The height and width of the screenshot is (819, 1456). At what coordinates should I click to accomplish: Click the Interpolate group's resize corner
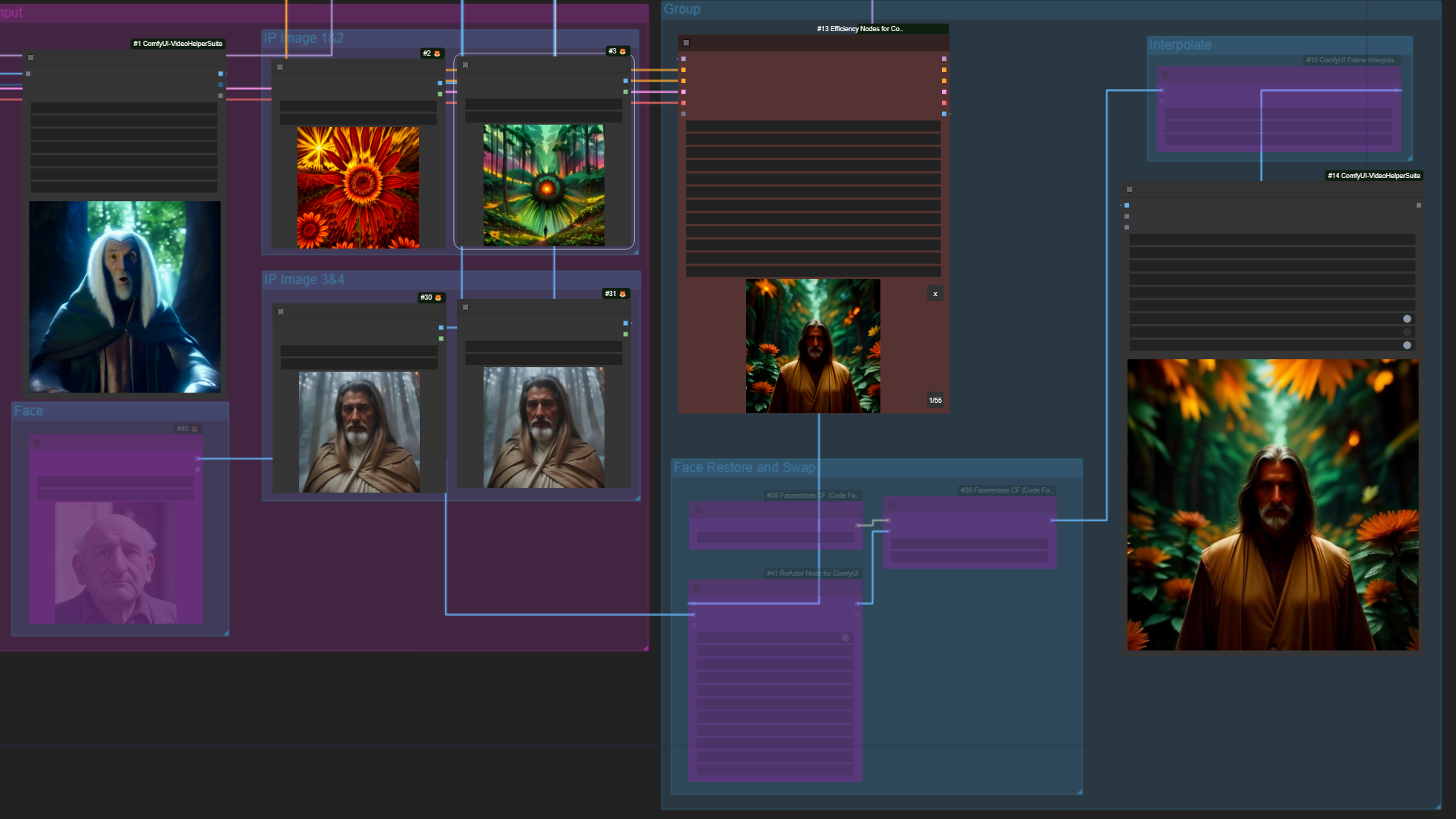coord(1409,158)
